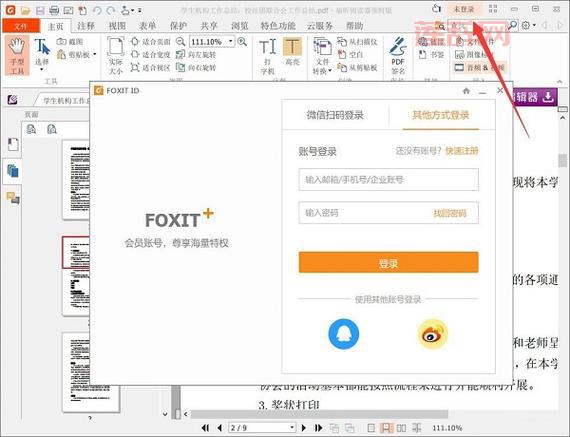Click the Recover Password (找回密码) link
This screenshot has width=570, height=437.
tap(450, 213)
